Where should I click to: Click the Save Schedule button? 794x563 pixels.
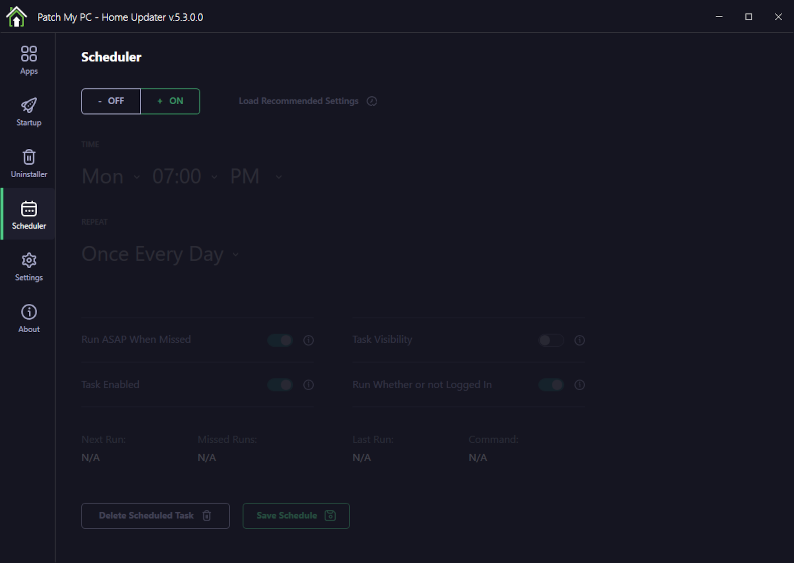296,516
